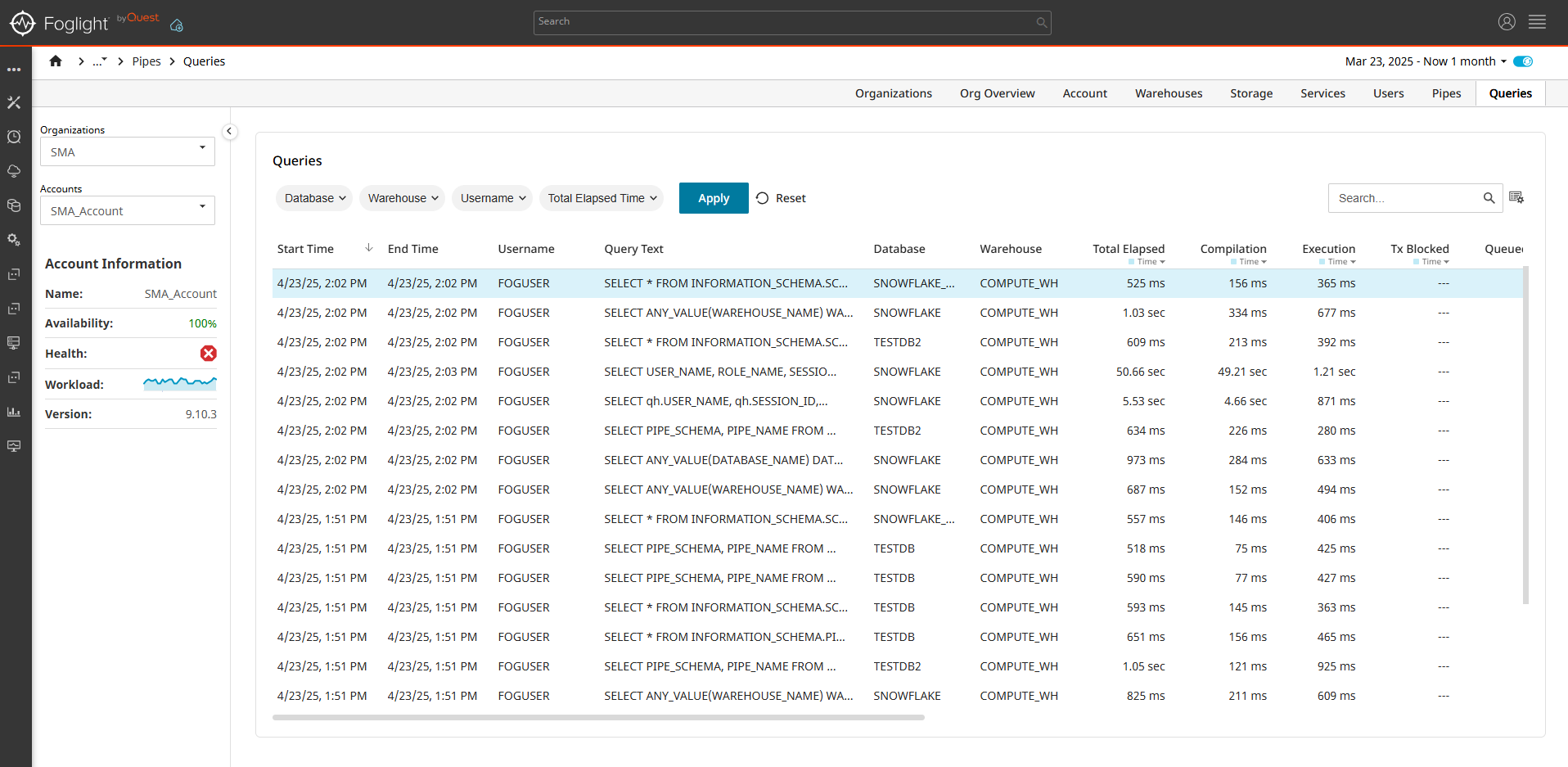Open the cloud monitoring sidebar icon
The image size is (1568, 767).
14,171
